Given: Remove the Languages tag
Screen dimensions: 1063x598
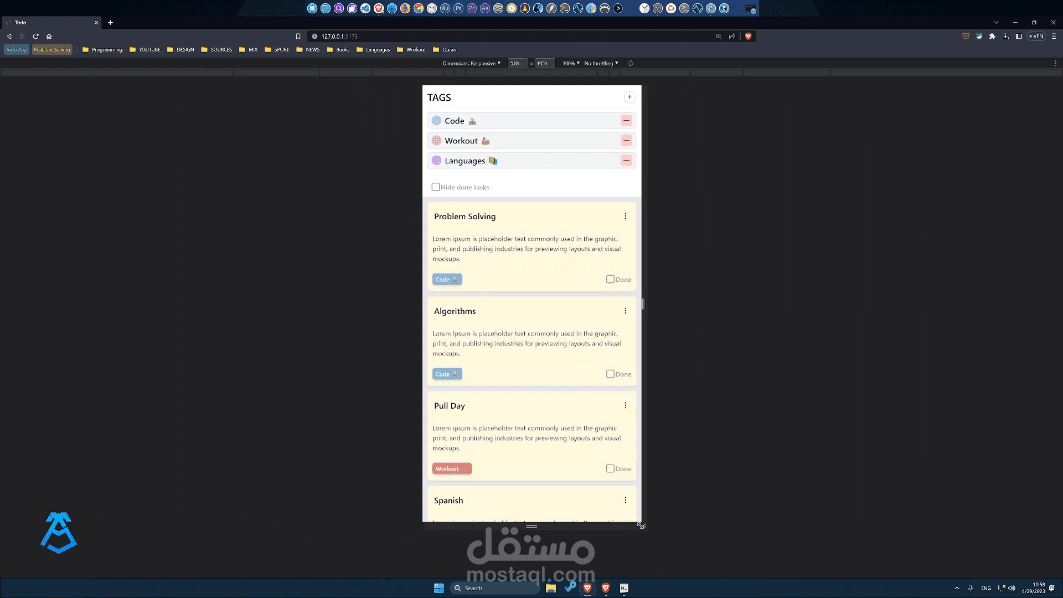Looking at the screenshot, I should [626, 161].
